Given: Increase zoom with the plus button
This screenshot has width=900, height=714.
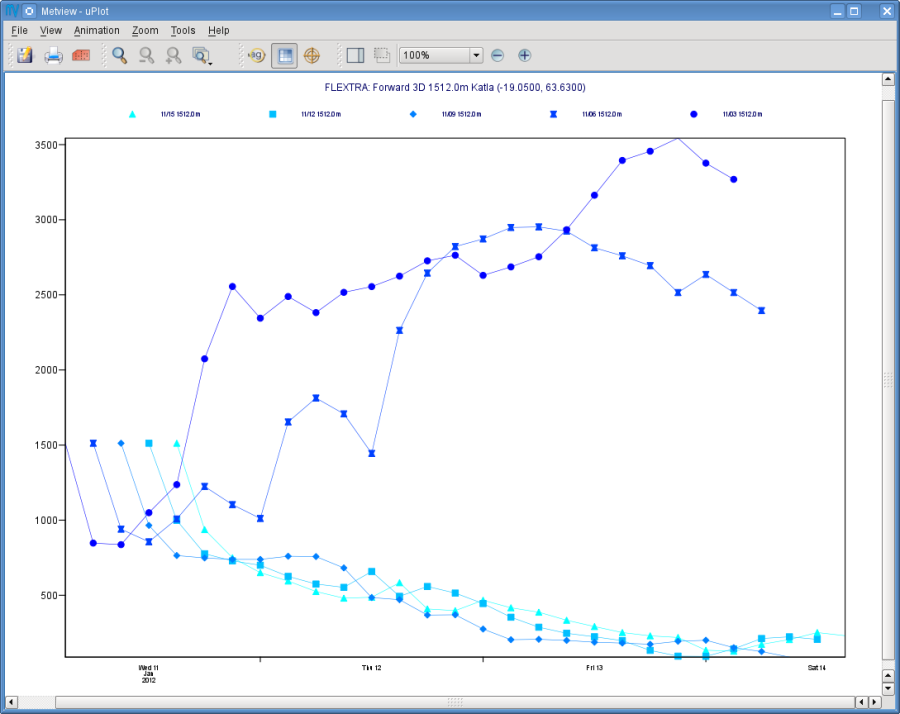Looking at the screenshot, I should pyautogui.click(x=525, y=55).
